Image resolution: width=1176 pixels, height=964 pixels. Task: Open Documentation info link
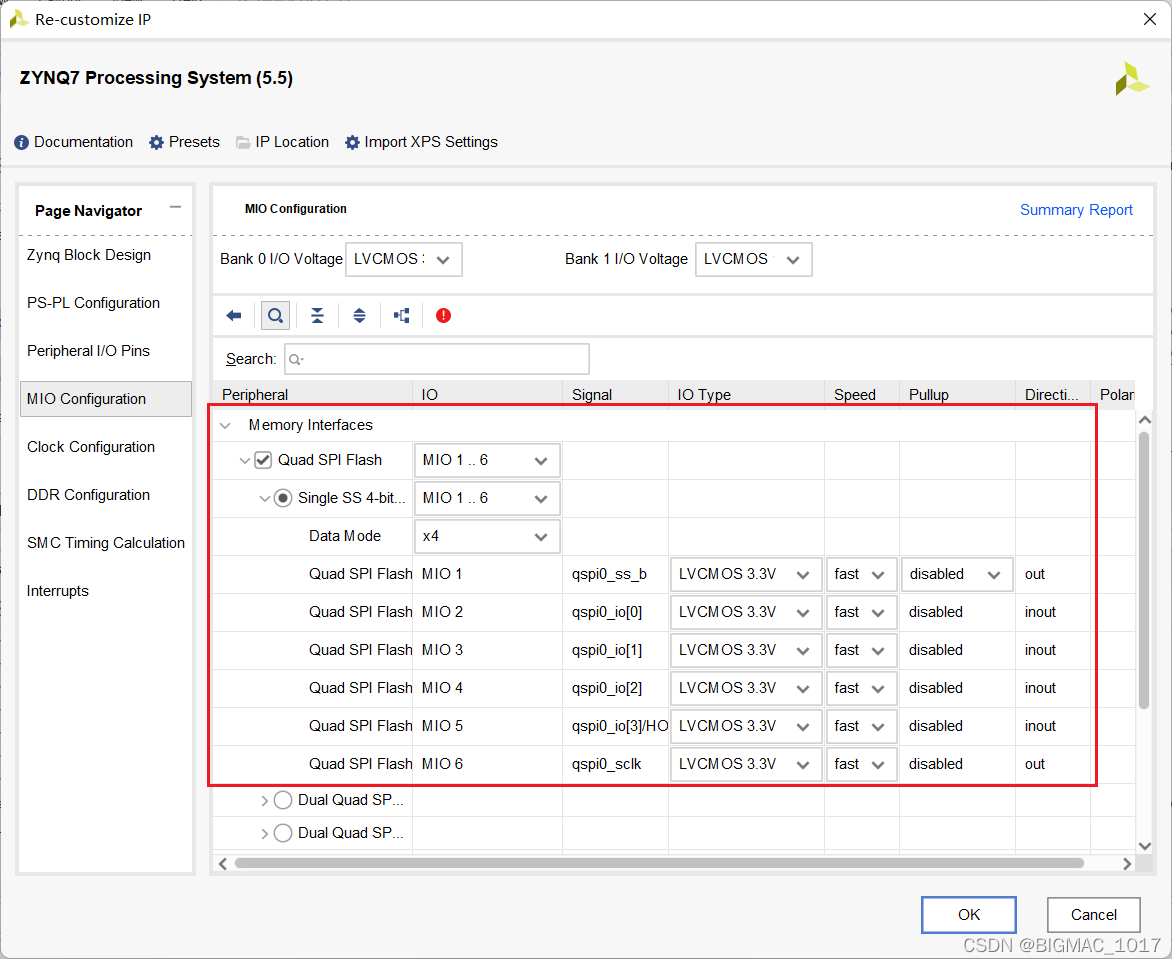[74, 143]
